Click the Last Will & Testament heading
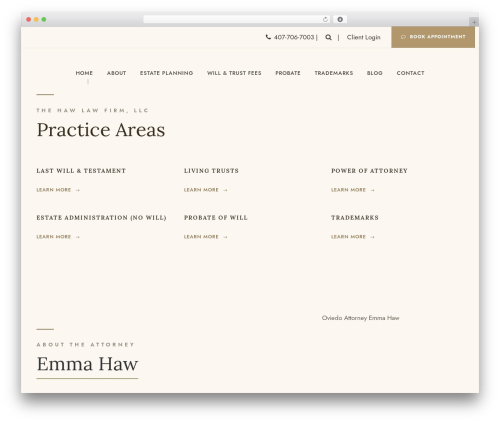 tap(81, 171)
